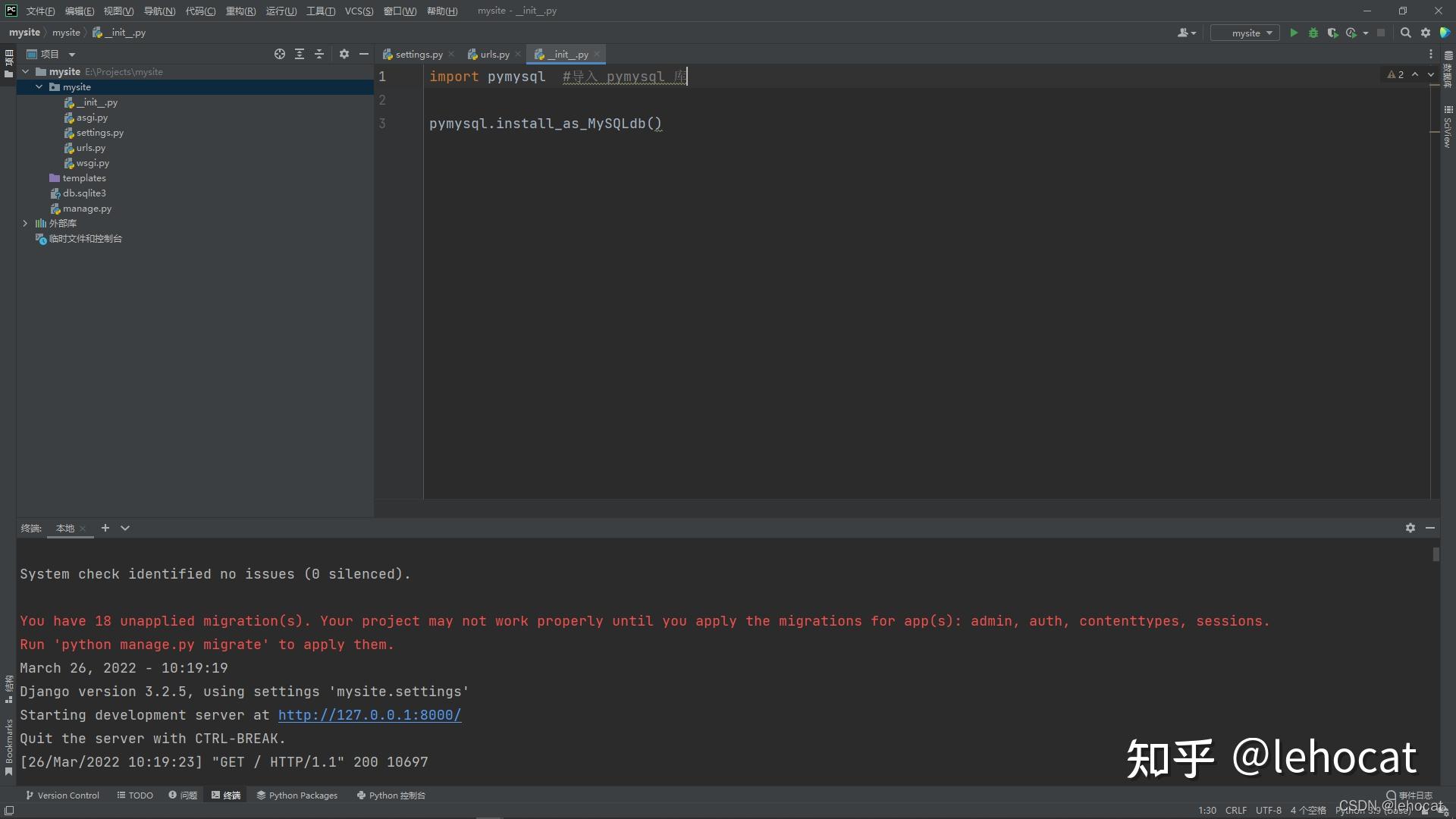
Task: Open the 工具(T) menu
Action: click(320, 11)
